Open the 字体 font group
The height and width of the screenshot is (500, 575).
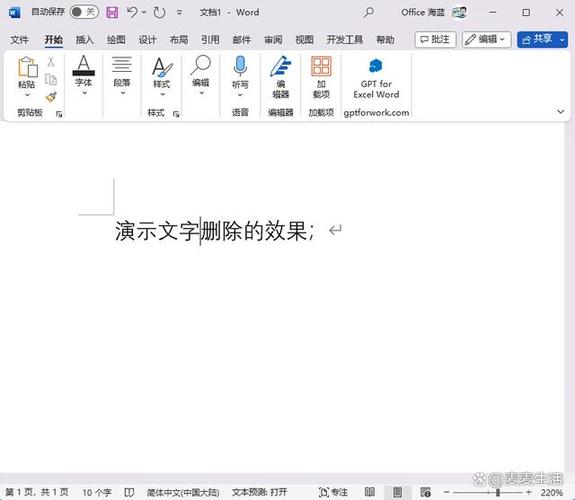pyautogui.click(x=84, y=75)
